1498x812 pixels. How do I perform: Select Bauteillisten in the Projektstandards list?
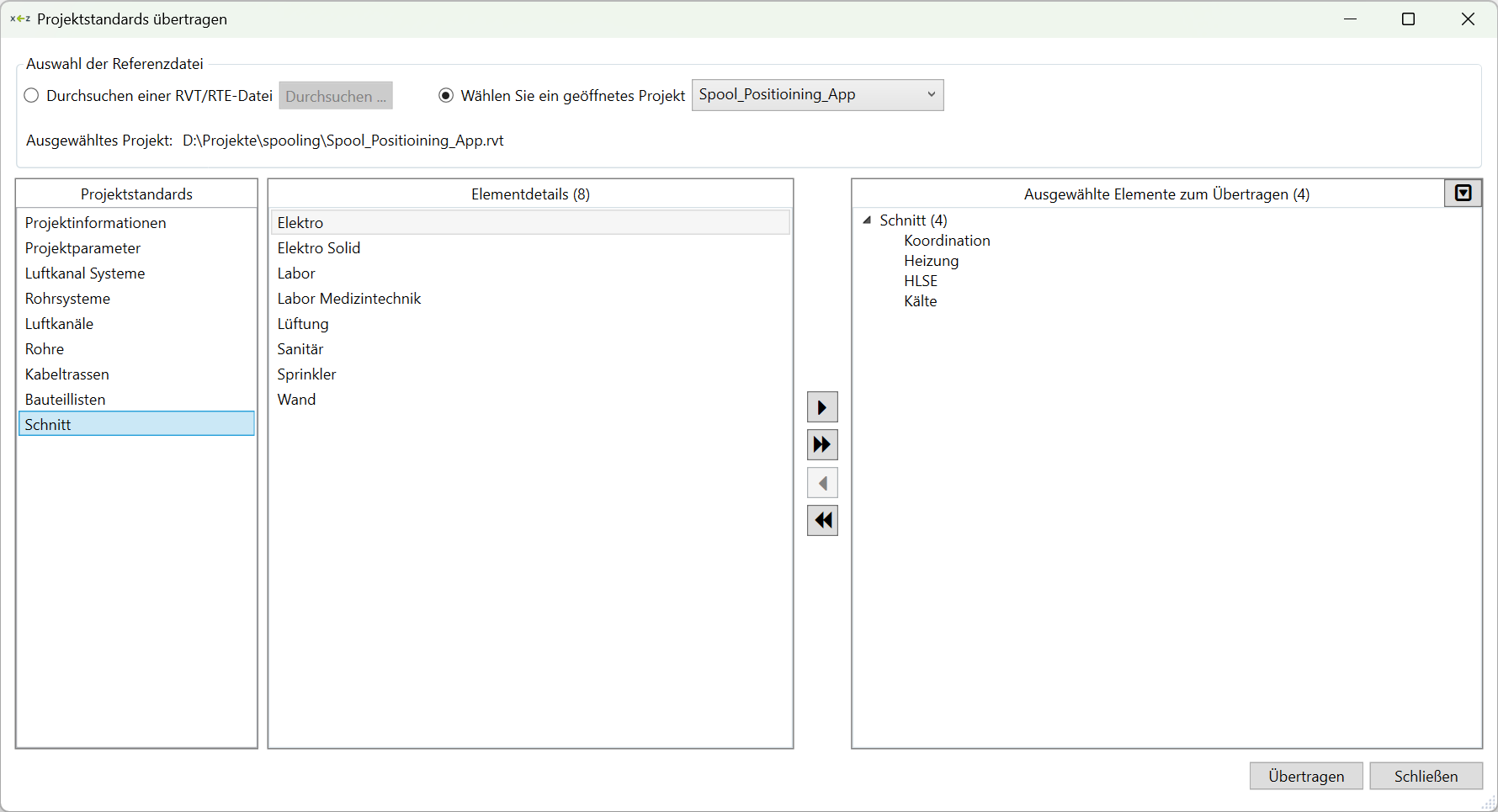pyautogui.click(x=65, y=400)
